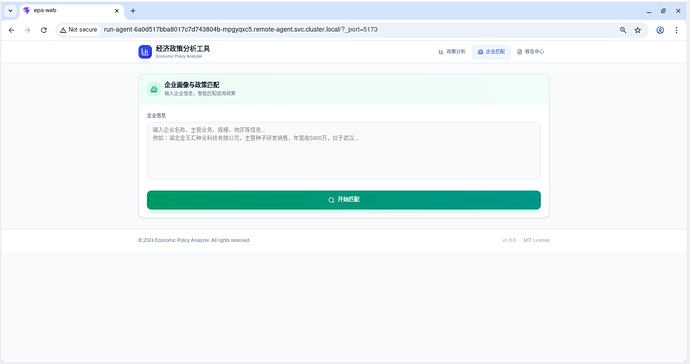Open the zoom magnifier icon in address bar
This screenshot has height=364, width=690.
623,30
